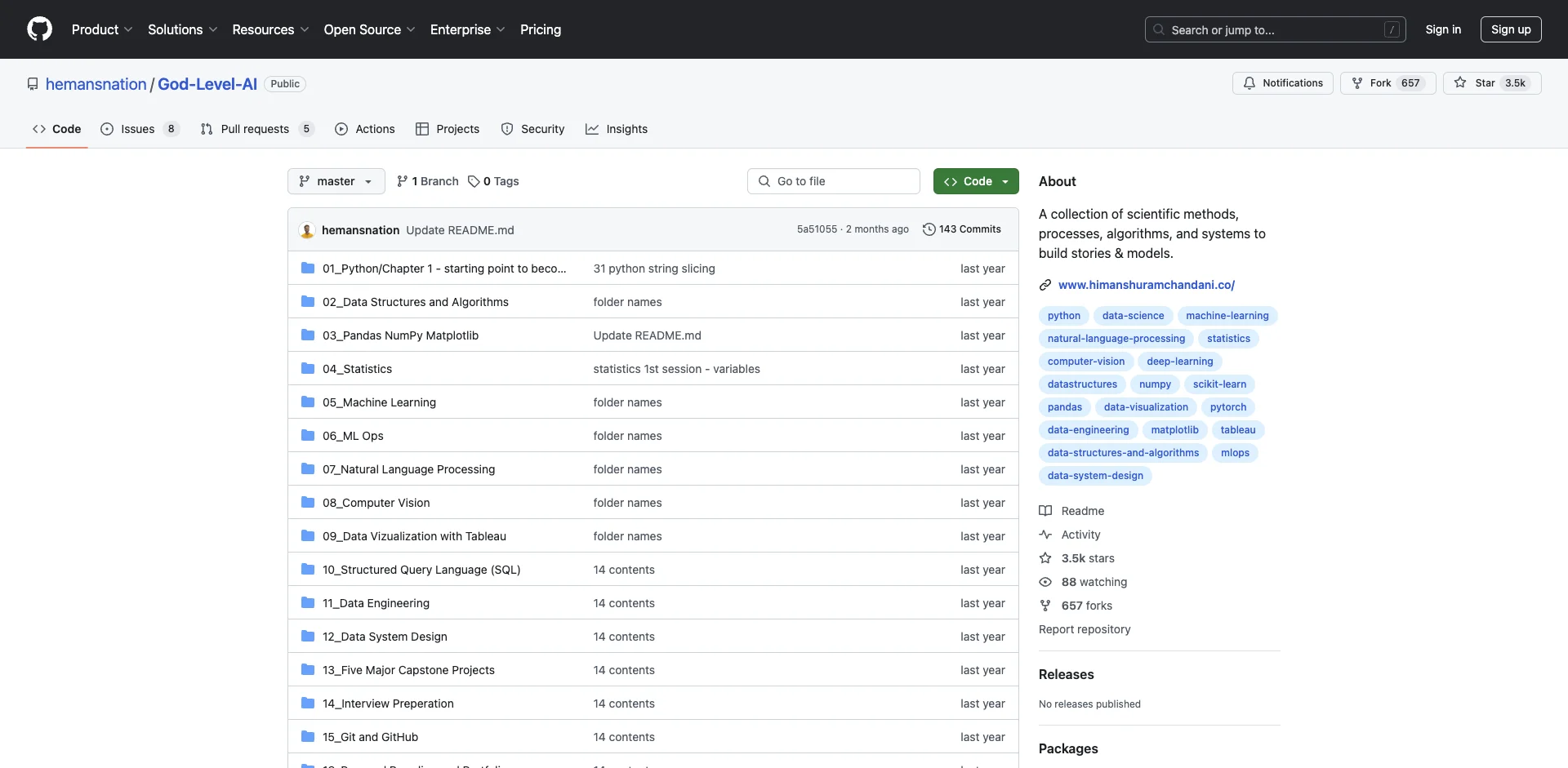Click the eye icon beside 88 watching
The height and width of the screenshot is (768, 1568).
pos(1045,582)
